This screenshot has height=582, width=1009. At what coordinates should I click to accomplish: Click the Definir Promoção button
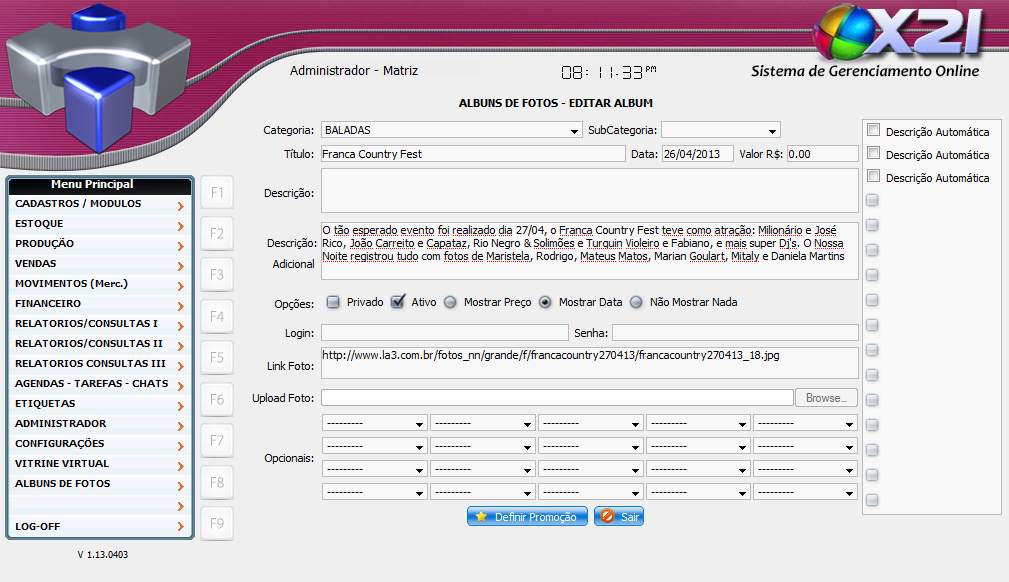point(527,517)
